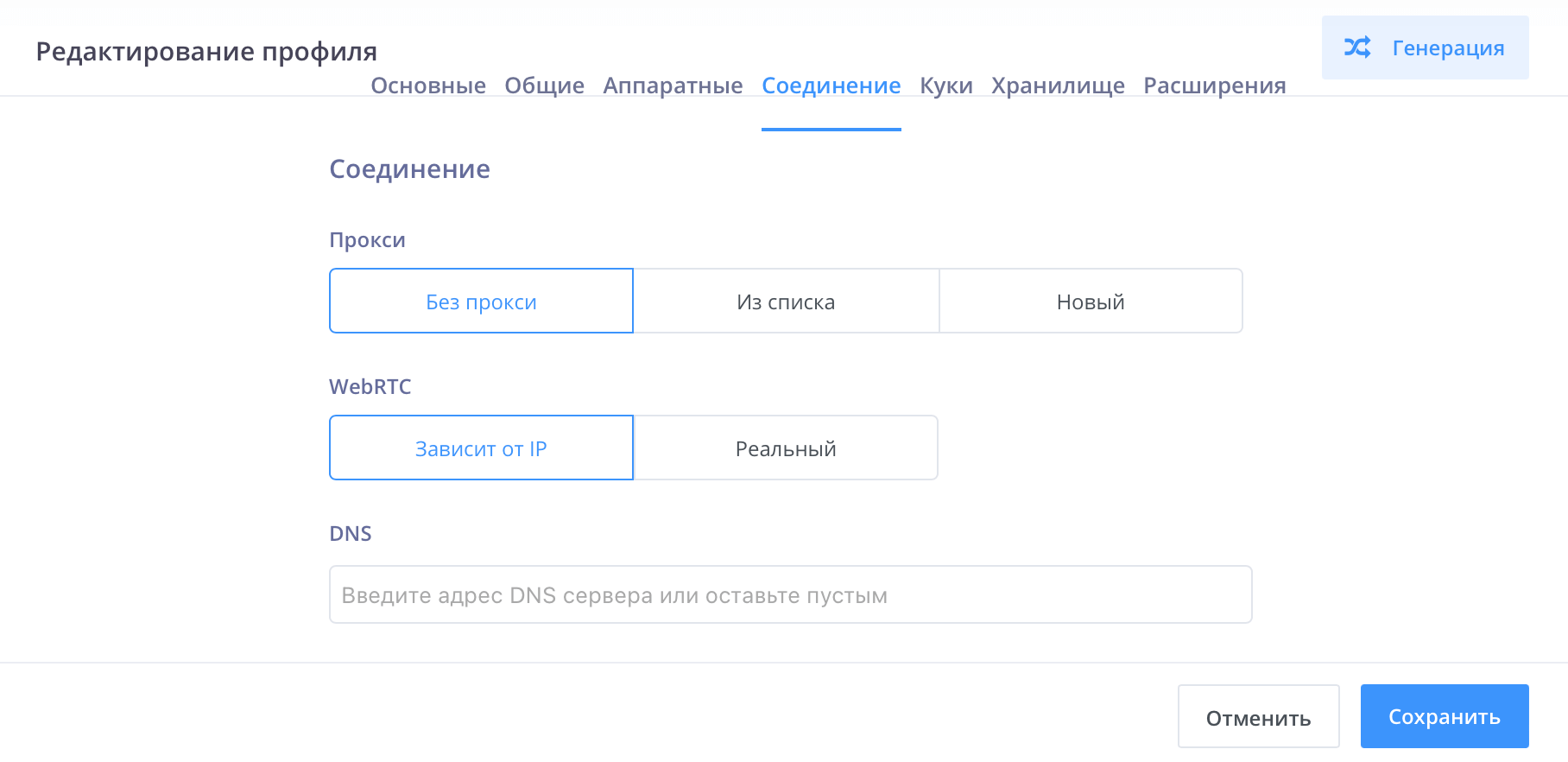Click the Редактирование профиля title
Screen dimensions: 1568x762
[x=206, y=52]
